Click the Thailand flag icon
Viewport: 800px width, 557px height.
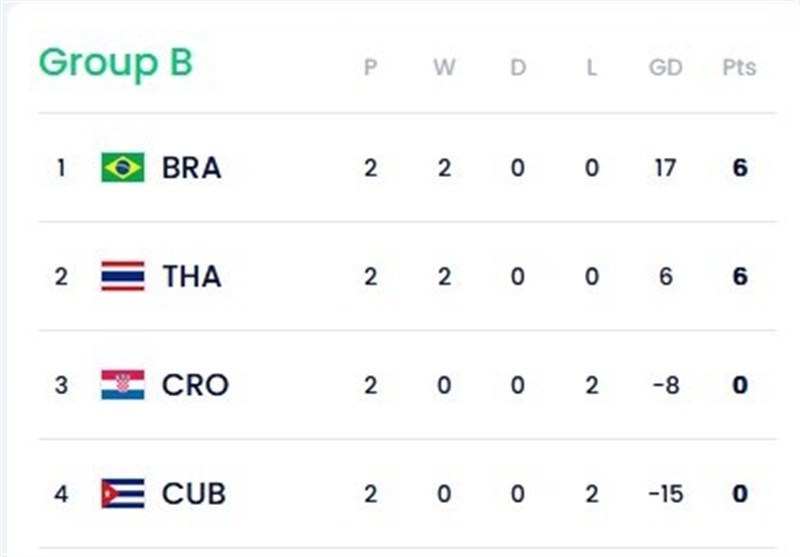point(122,276)
